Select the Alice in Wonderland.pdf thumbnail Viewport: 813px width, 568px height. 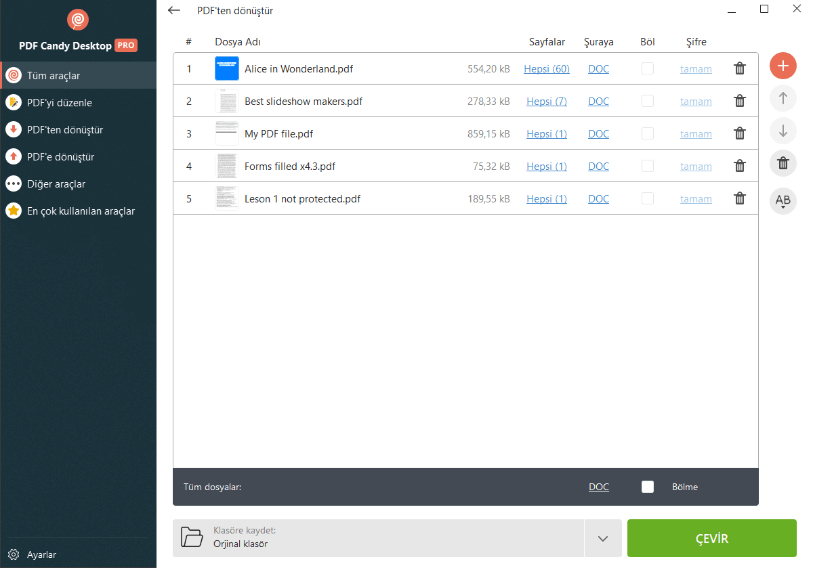pos(227,68)
